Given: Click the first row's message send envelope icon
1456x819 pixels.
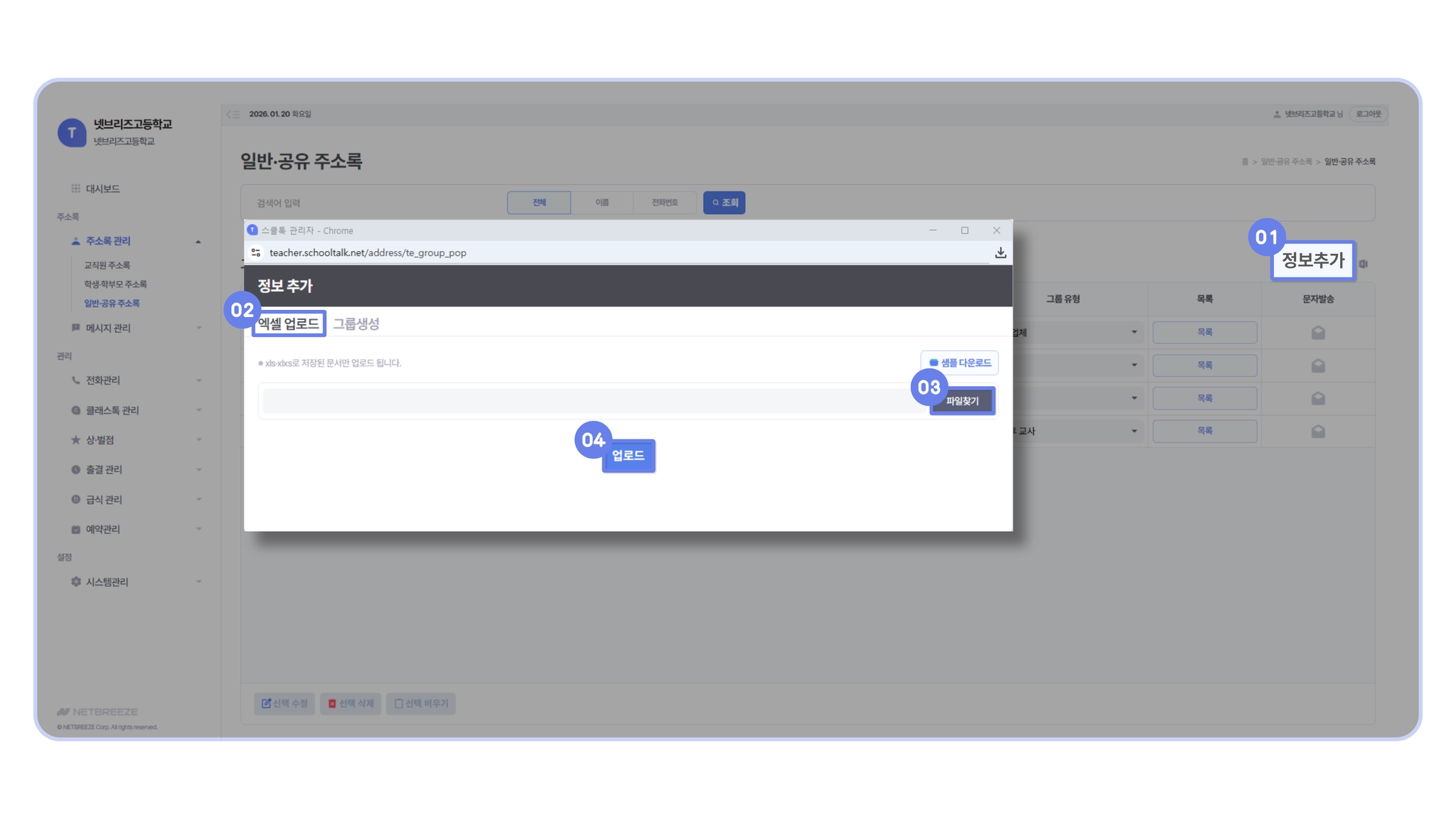Looking at the screenshot, I should (x=1317, y=333).
